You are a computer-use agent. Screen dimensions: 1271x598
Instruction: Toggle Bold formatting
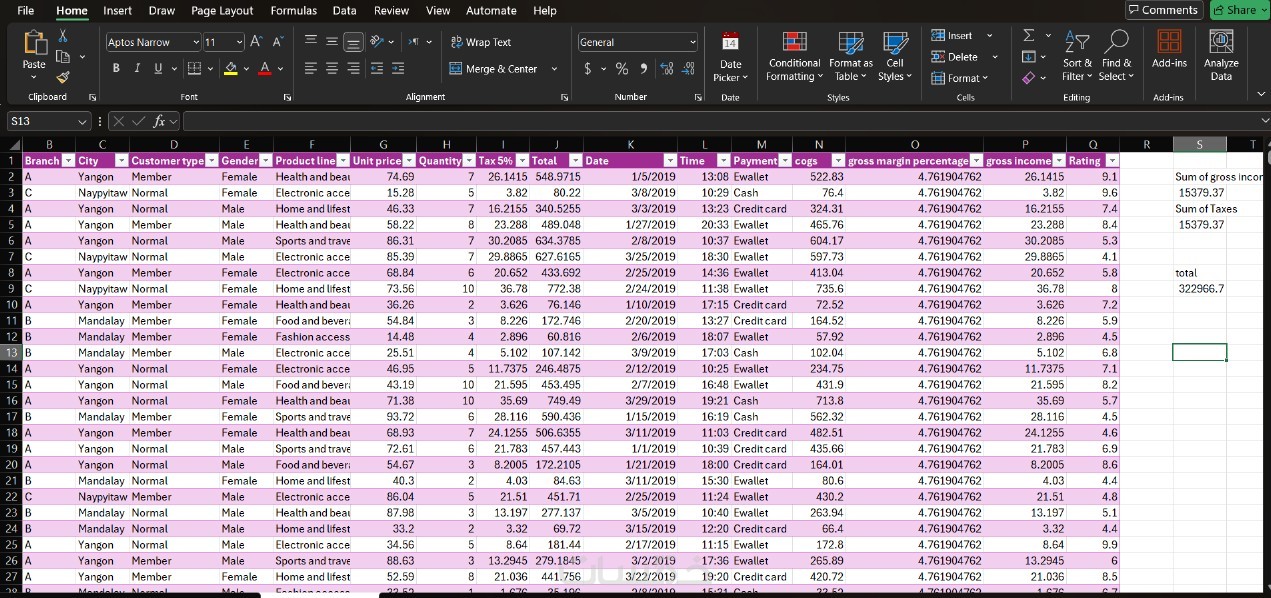(117, 68)
